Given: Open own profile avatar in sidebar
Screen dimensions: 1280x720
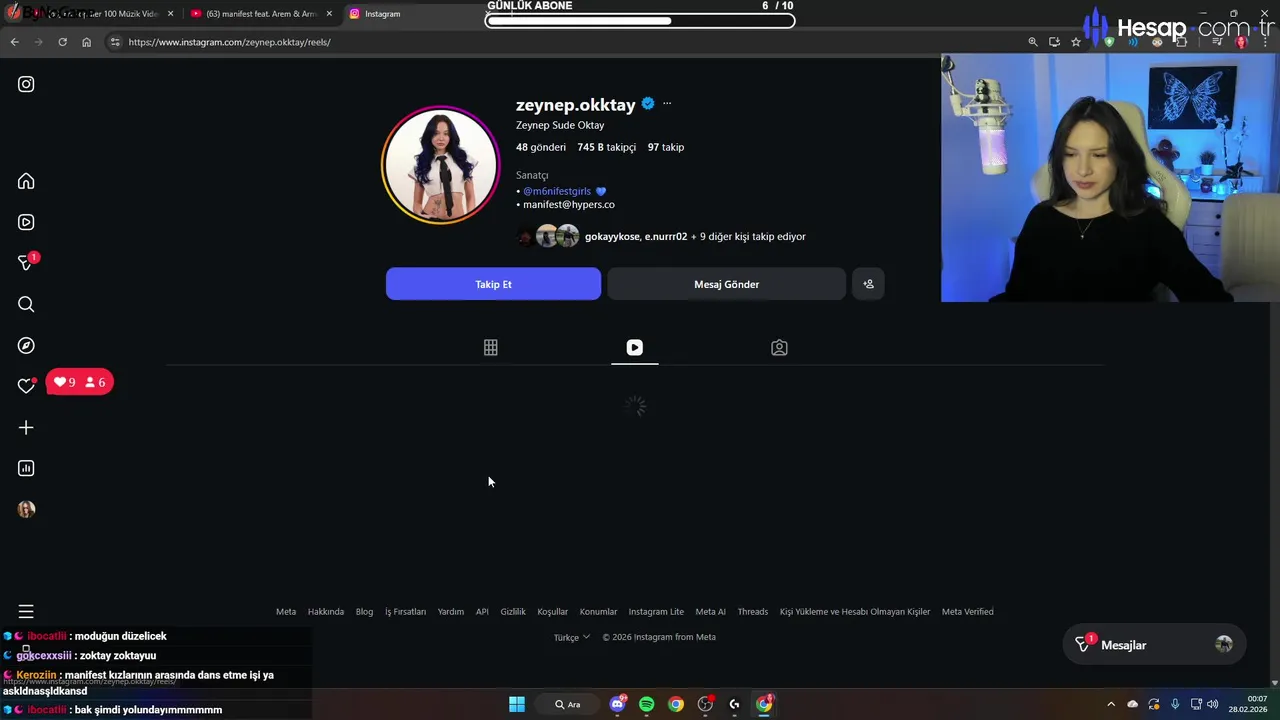Looking at the screenshot, I should [x=26, y=509].
